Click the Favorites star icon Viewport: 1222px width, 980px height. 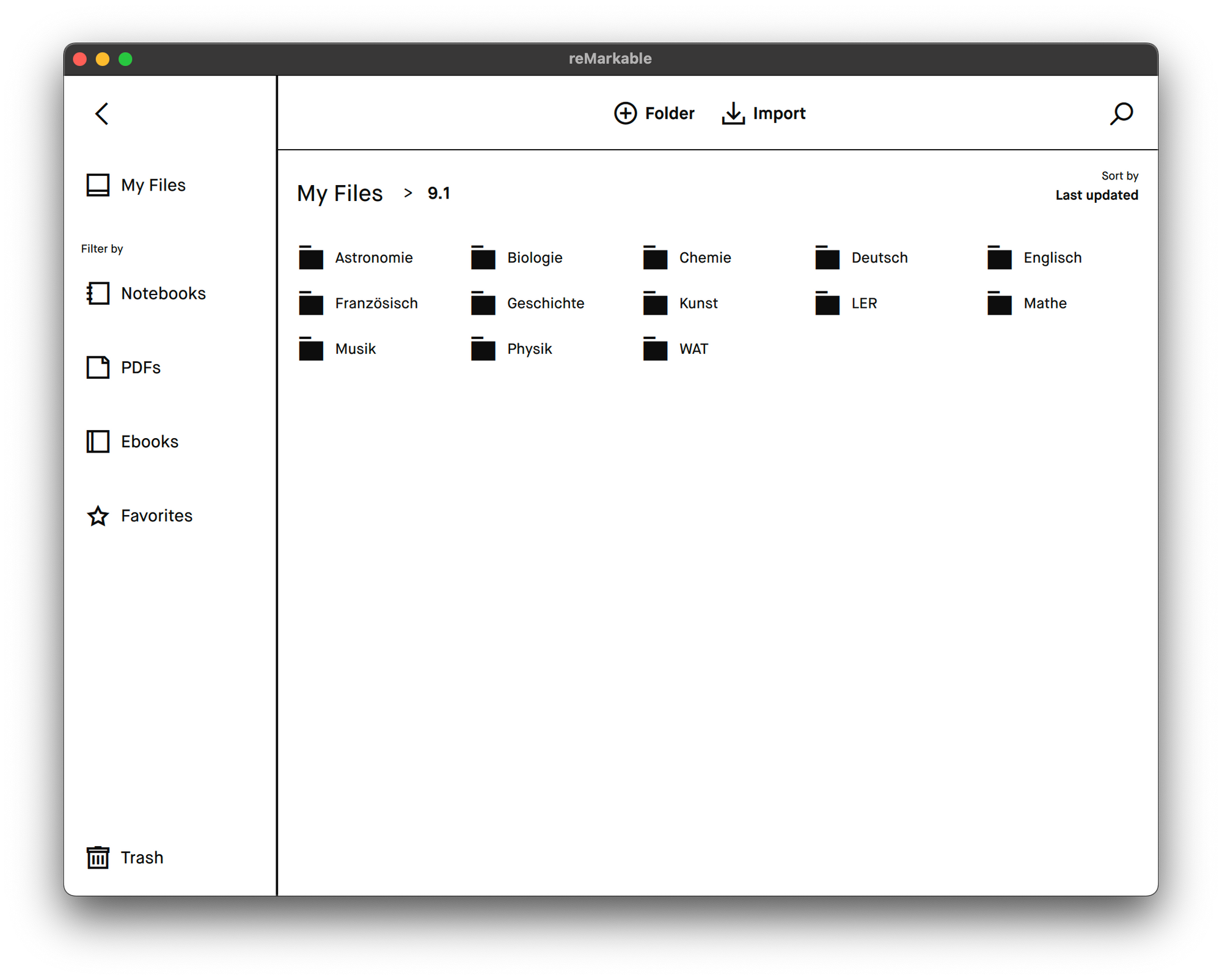pos(98,516)
